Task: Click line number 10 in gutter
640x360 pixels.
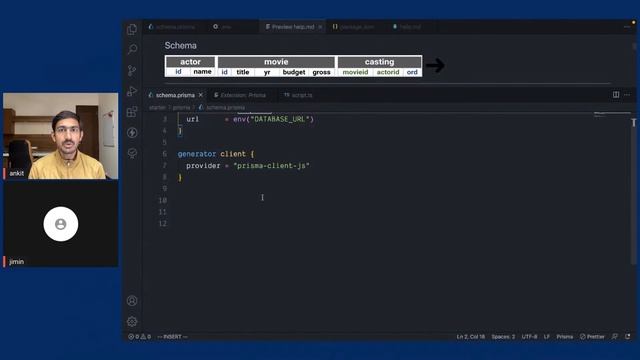Action: tap(162, 200)
